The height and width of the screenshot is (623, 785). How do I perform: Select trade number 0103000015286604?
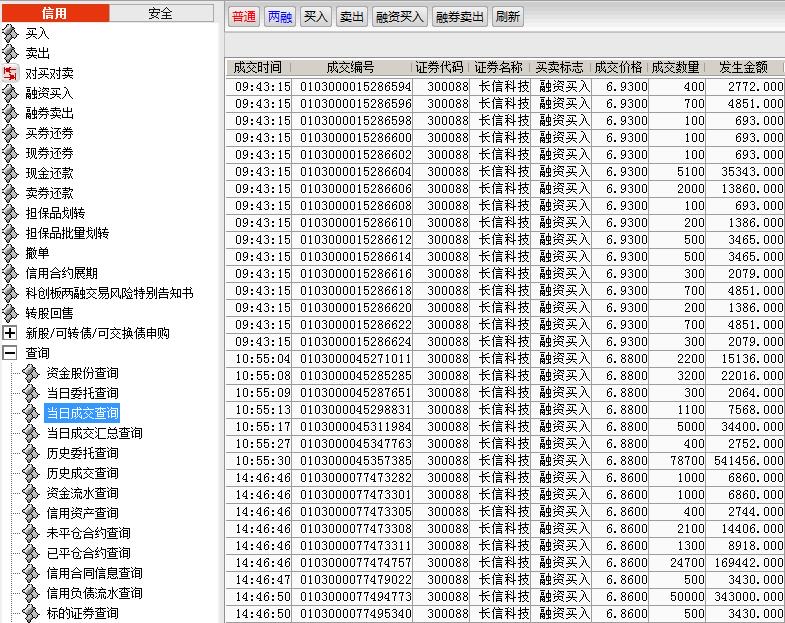point(355,172)
